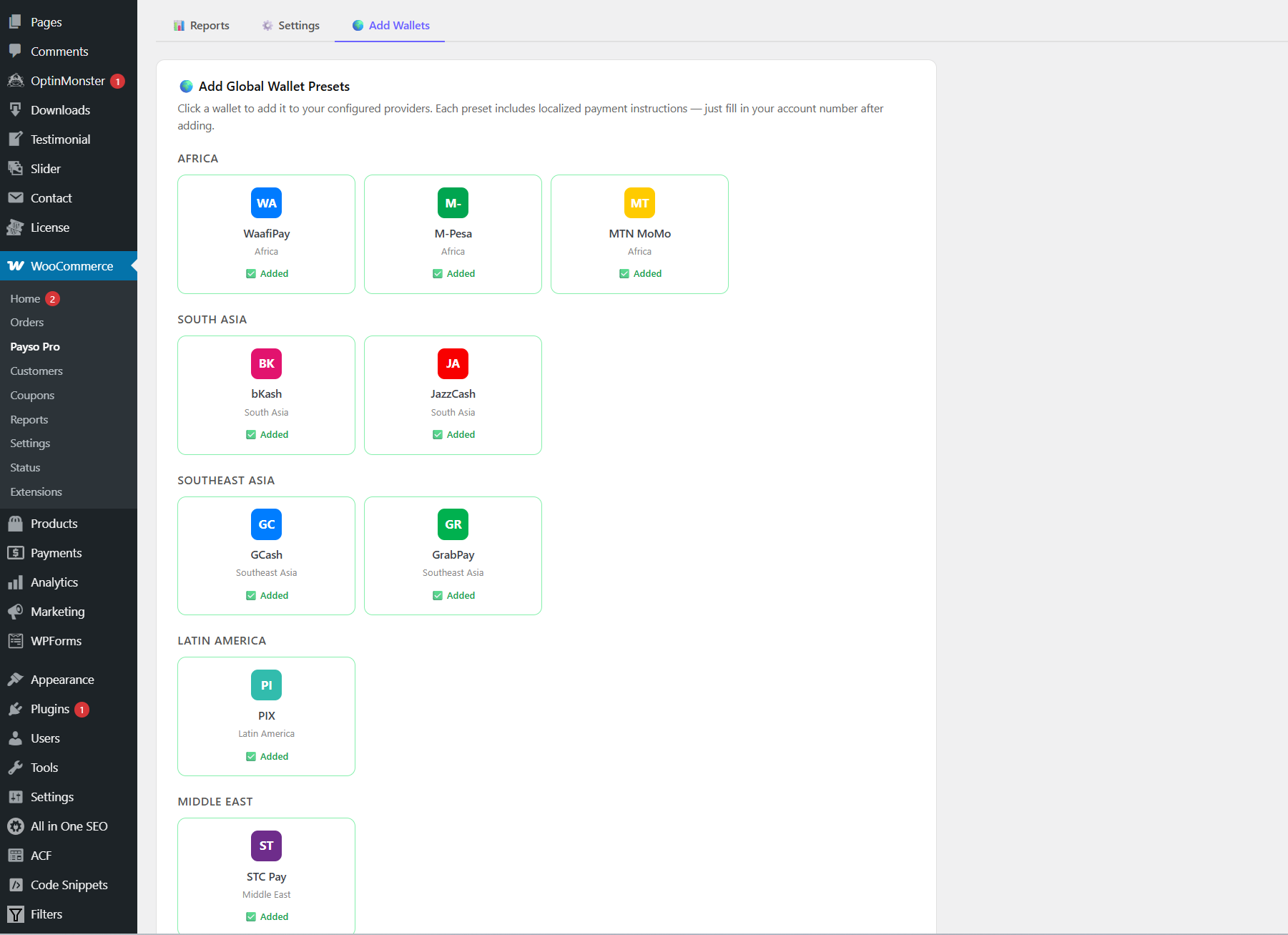1288x935 pixels.
Task: Click the Plugins notification badge
Action: [x=82, y=709]
